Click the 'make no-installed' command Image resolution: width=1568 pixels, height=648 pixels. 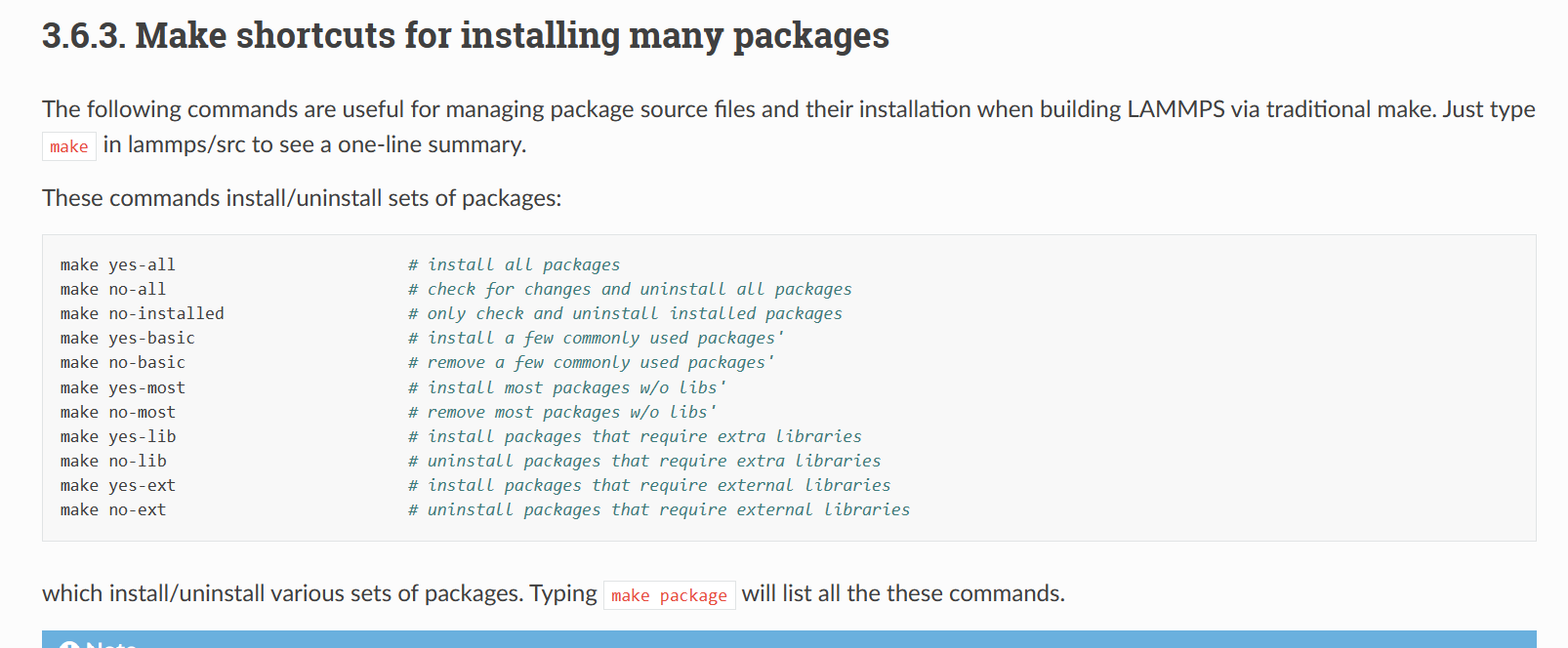click(143, 313)
